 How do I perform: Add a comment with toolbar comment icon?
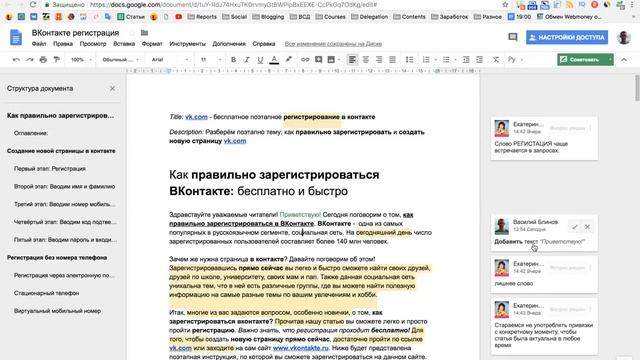click(318, 60)
